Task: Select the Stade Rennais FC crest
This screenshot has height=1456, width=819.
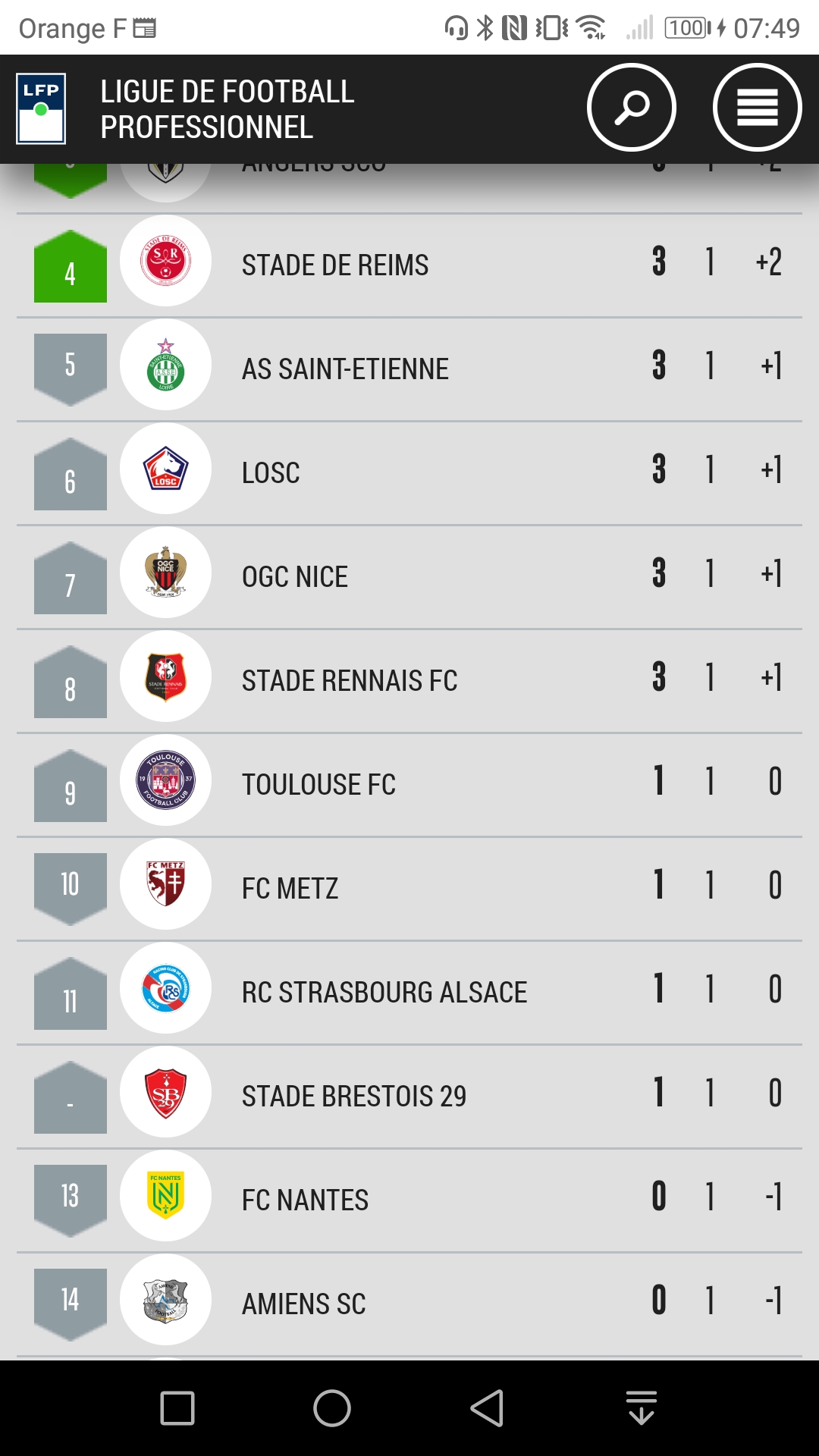Action: point(165,676)
